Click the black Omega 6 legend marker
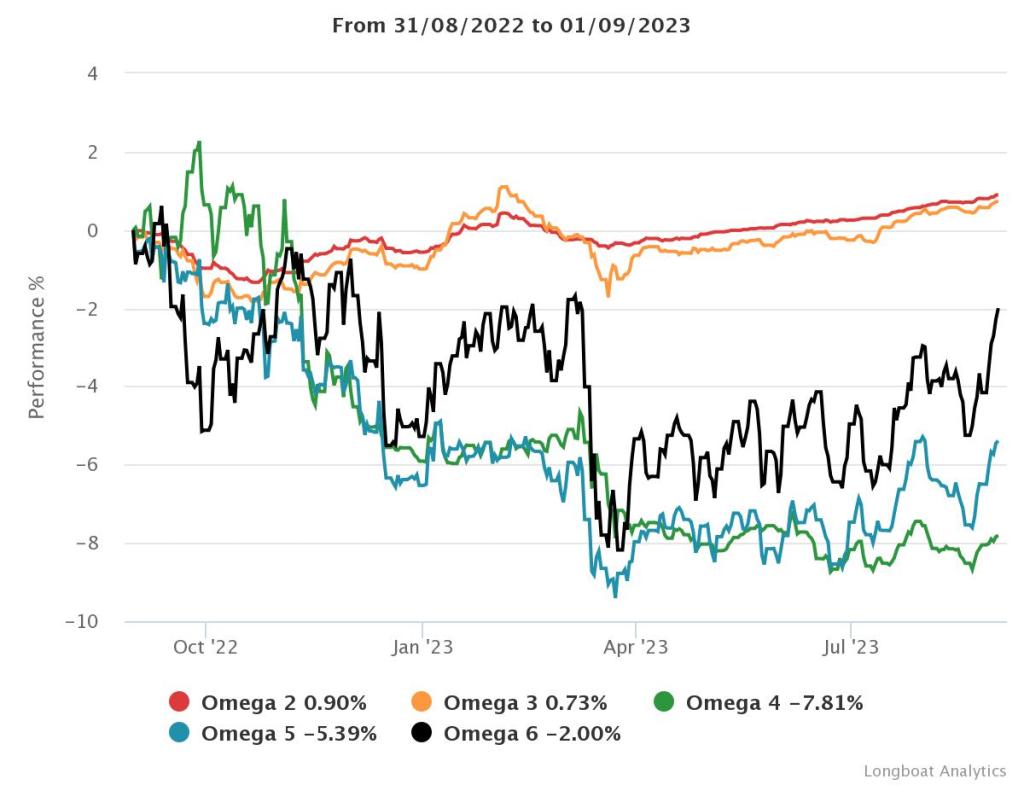Viewport: 1024px width, 785px height. (x=422, y=733)
